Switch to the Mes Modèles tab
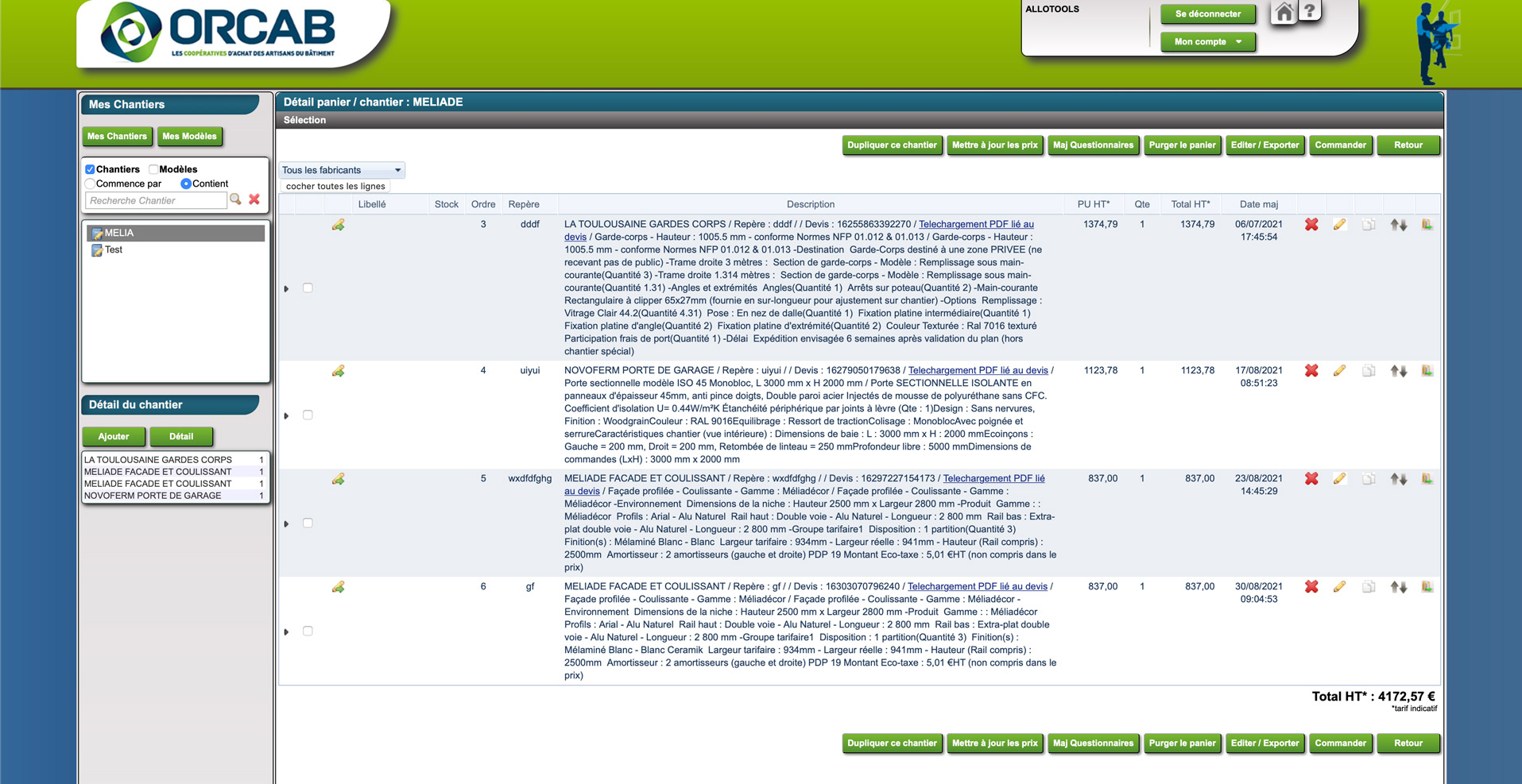The width and height of the screenshot is (1522, 784). tap(189, 137)
